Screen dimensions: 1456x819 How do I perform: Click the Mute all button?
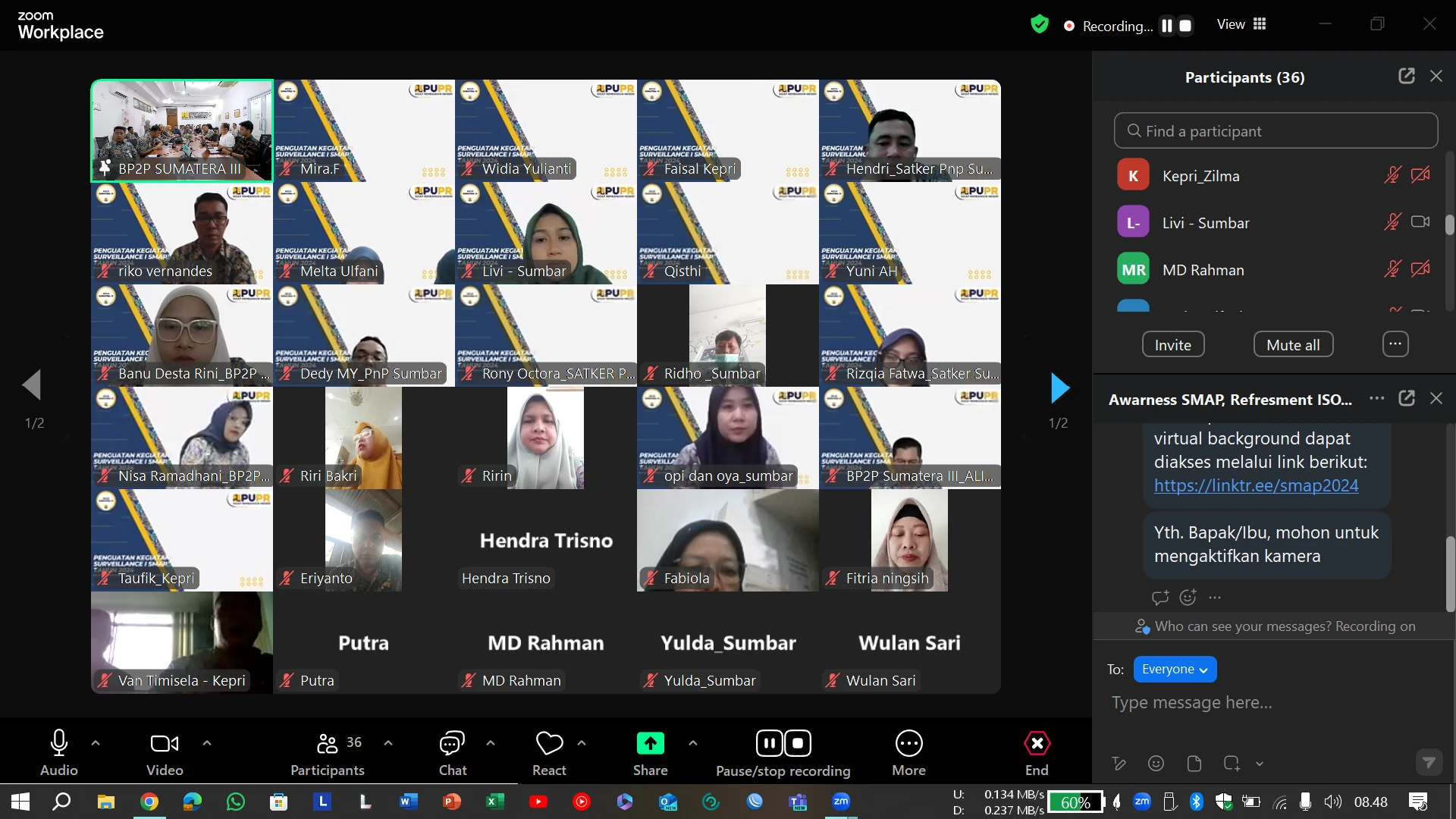point(1293,344)
